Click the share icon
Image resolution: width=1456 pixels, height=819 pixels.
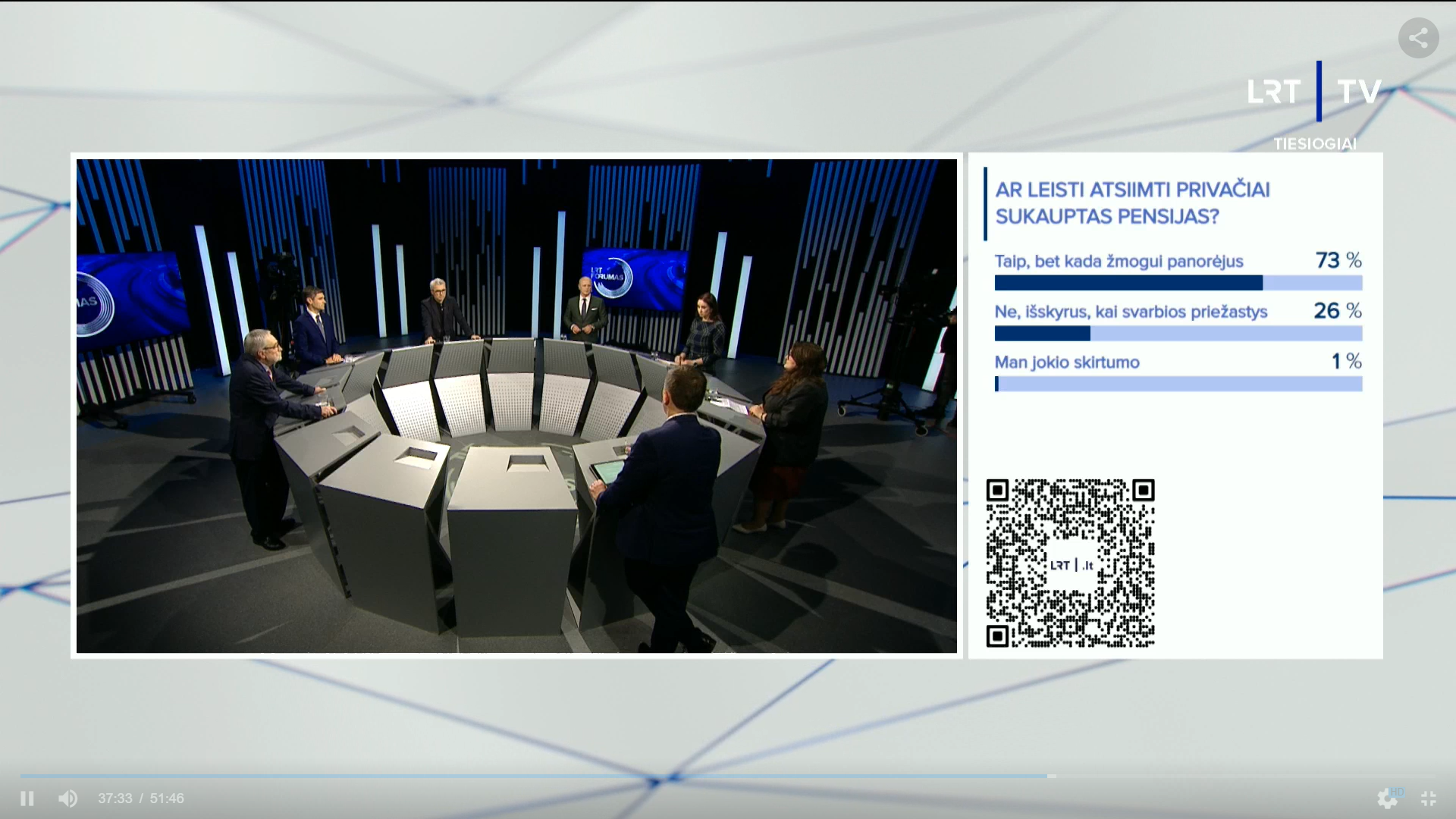[x=1418, y=38]
